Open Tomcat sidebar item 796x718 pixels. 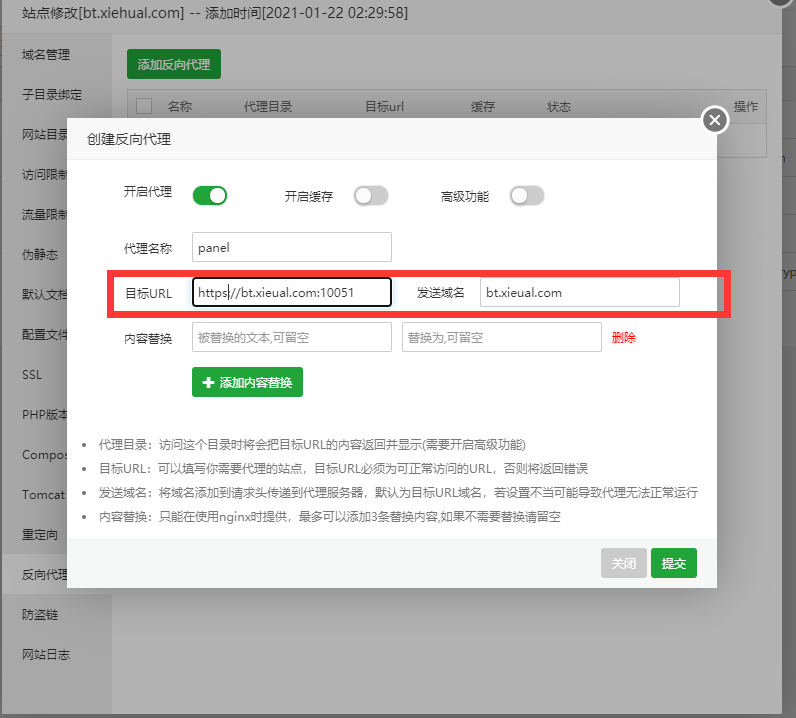[x=44, y=495]
